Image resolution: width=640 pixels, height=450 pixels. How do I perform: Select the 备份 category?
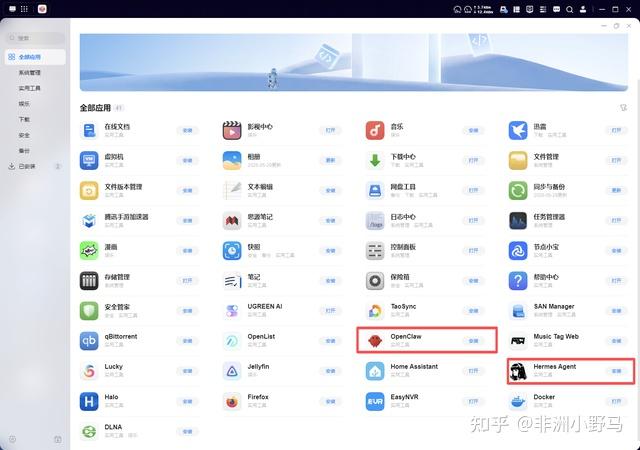pos(24,151)
